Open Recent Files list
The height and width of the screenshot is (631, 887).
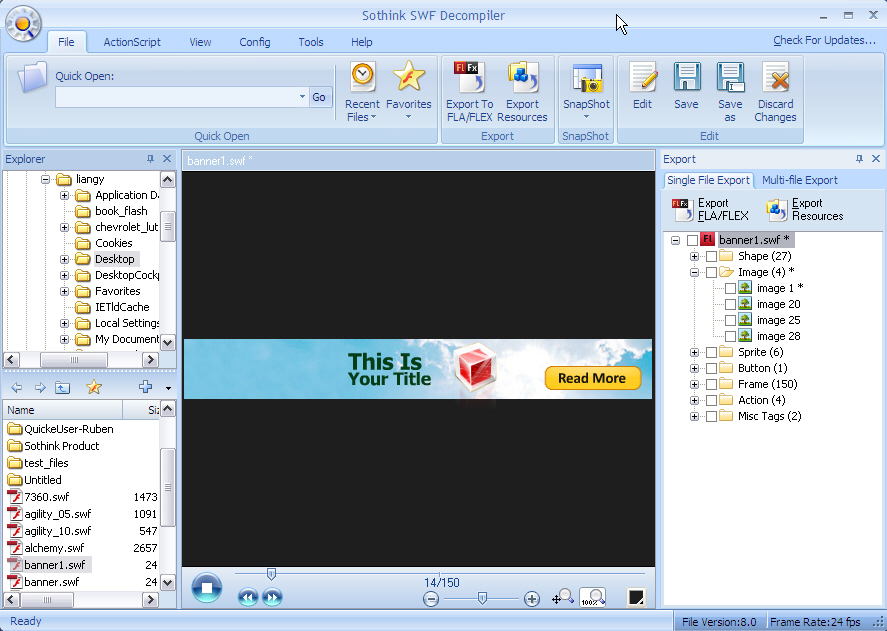362,92
